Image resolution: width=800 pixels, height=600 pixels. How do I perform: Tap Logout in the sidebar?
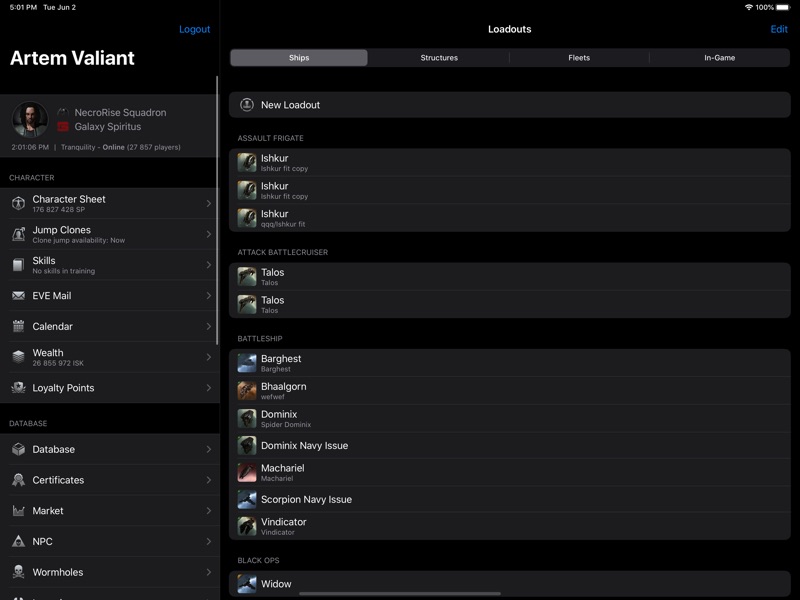(195, 29)
